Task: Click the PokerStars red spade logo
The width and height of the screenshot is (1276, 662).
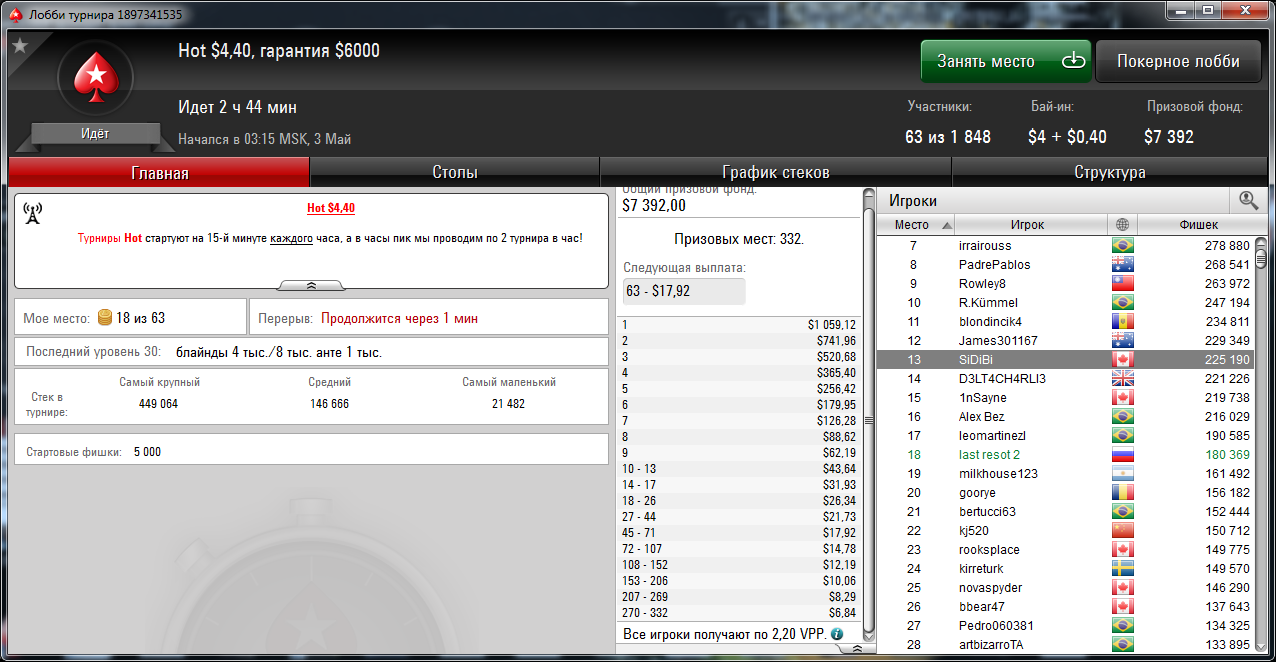Action: (x=96, y=79)
